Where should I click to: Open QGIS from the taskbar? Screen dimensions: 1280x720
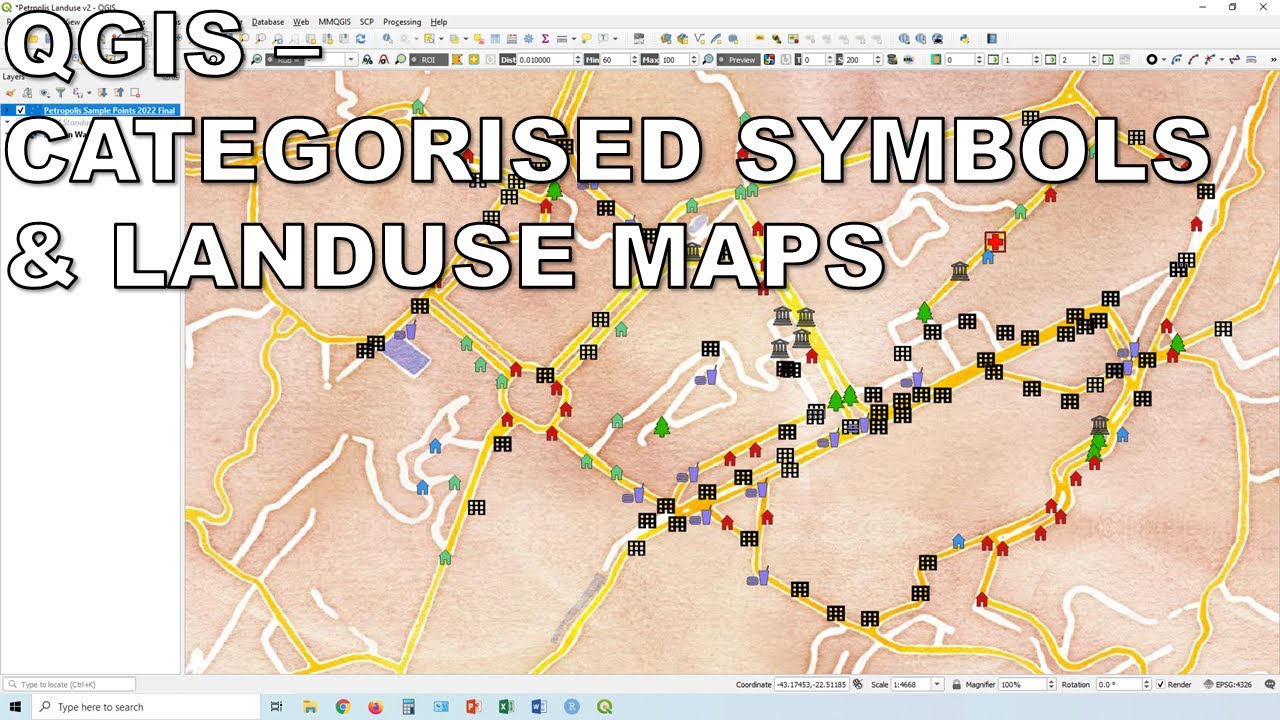605,706
